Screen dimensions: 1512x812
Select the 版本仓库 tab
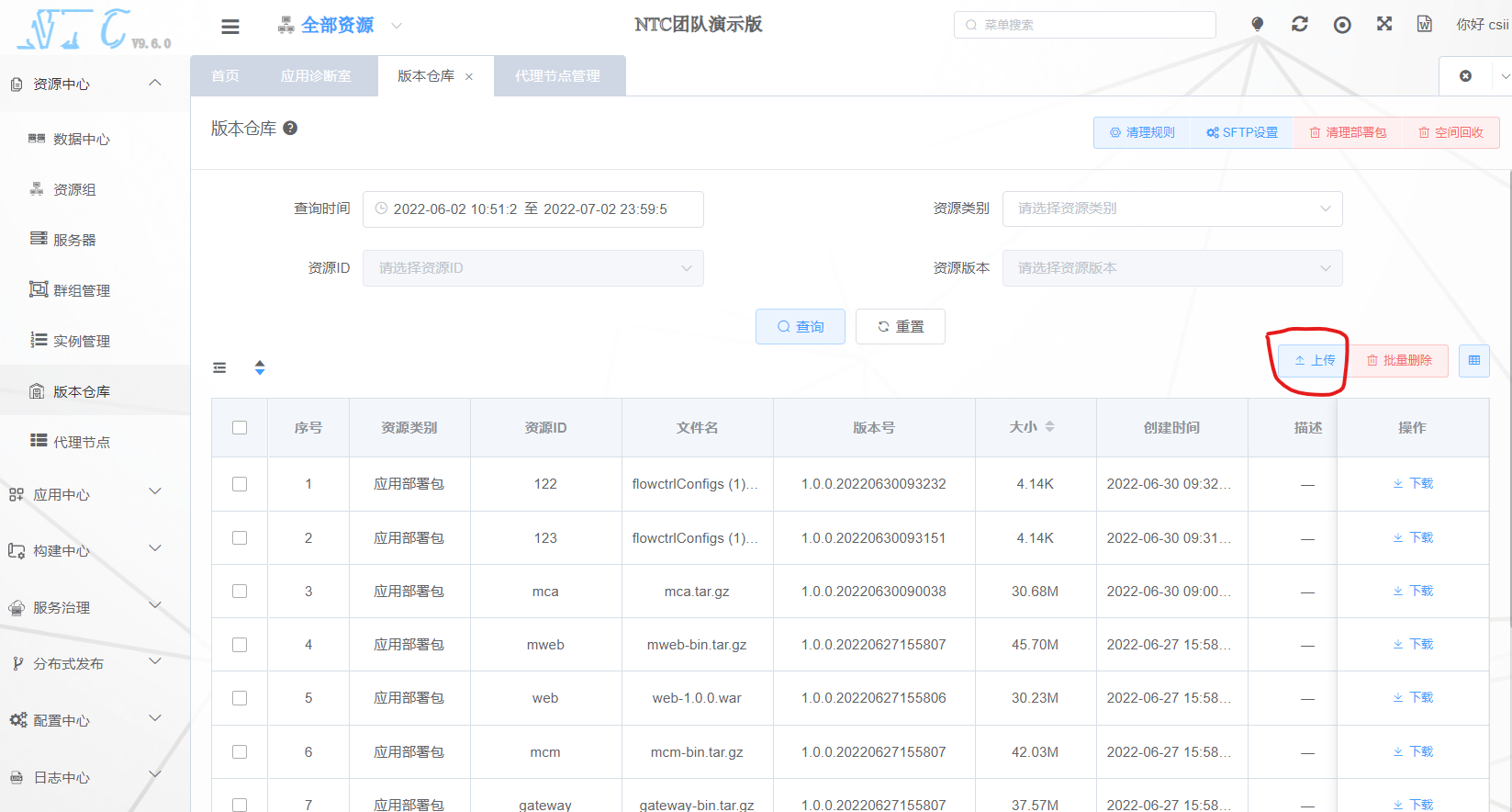pos(426,76)
